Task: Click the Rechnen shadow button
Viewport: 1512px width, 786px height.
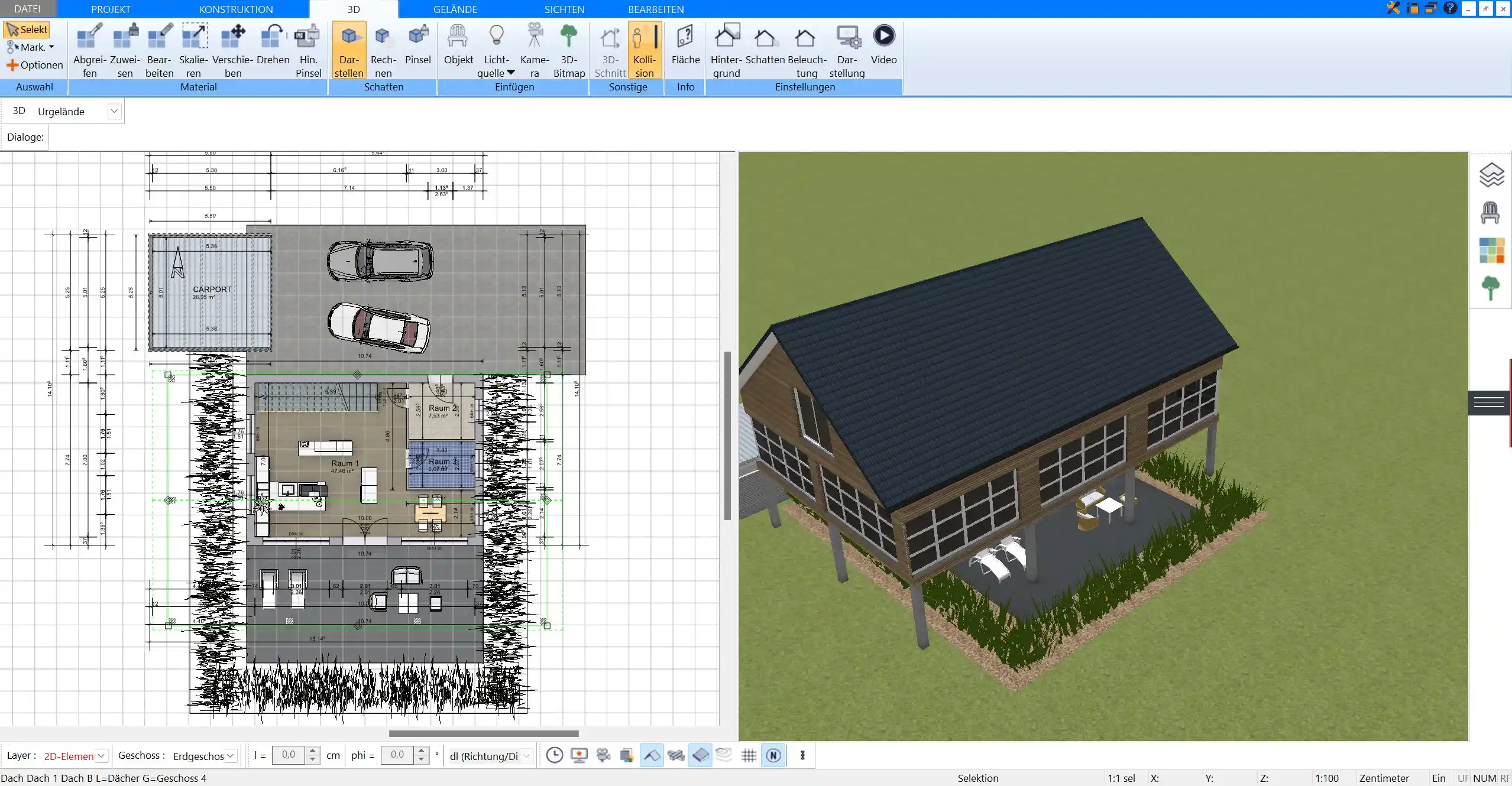Action: click(x=383, y=50)
